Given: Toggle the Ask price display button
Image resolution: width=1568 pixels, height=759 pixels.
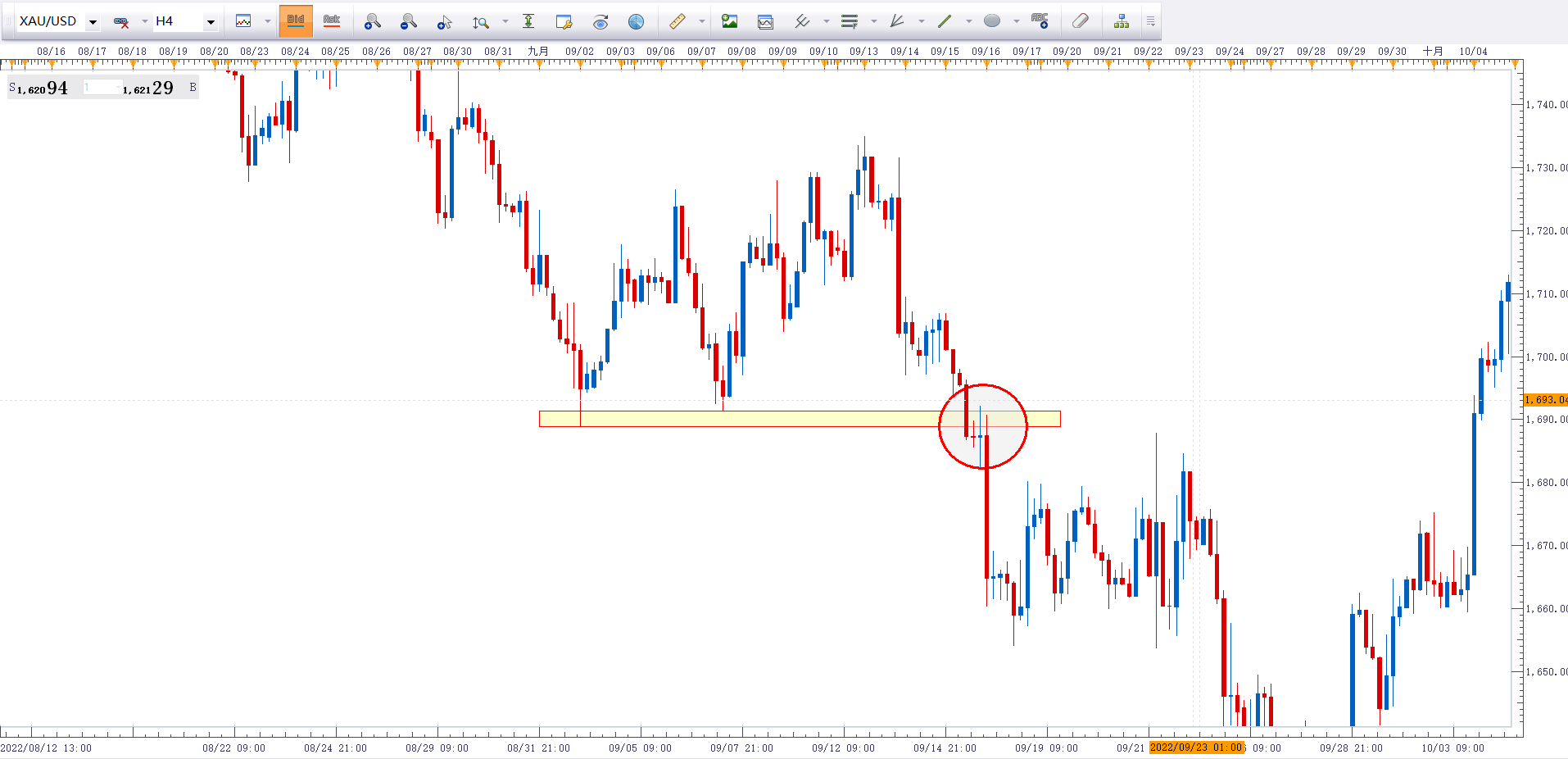Looking at the screenshot, I should 331,21.
